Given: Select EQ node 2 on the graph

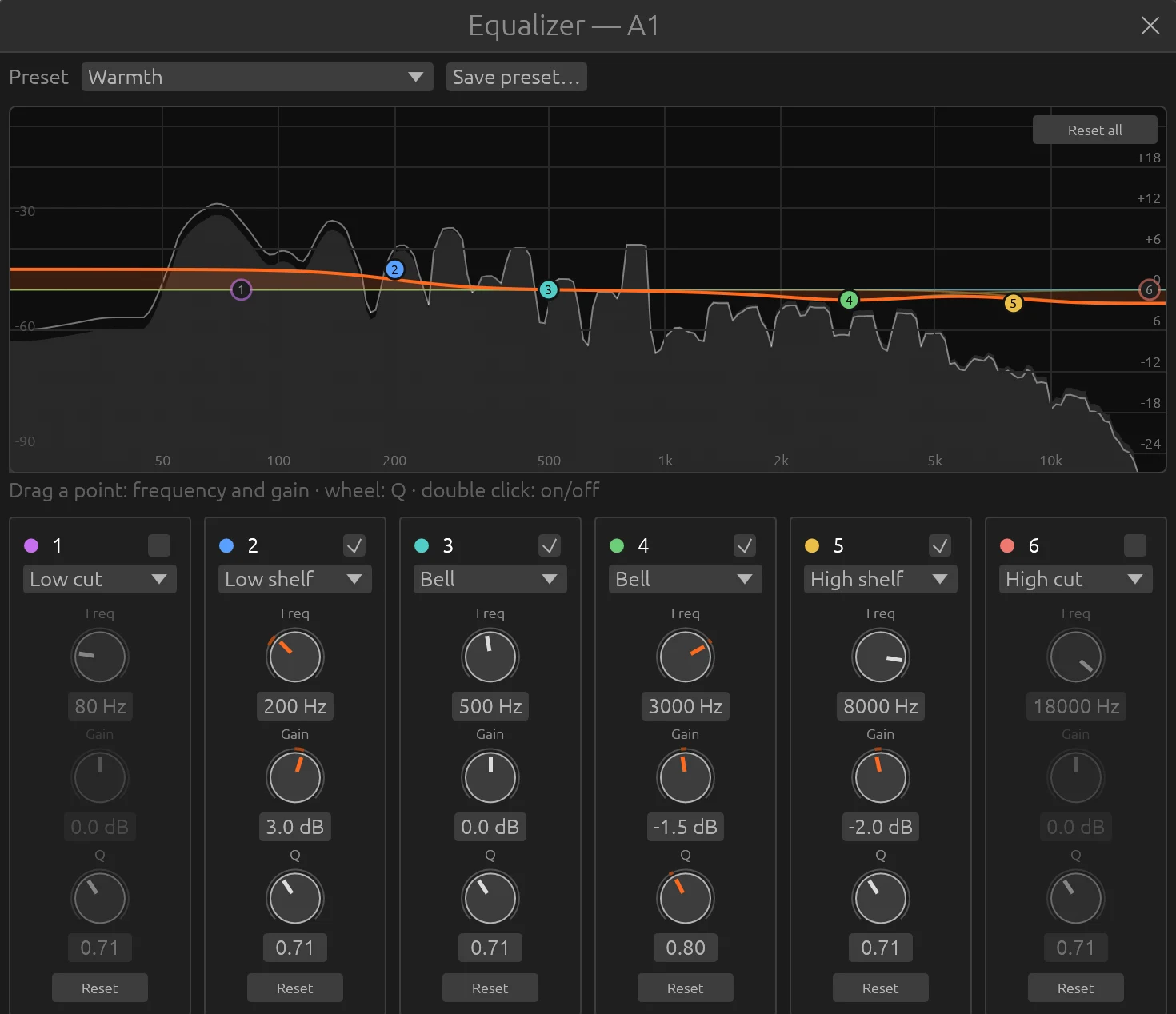Looking at the screenshot, I should [x=394, y=269].
